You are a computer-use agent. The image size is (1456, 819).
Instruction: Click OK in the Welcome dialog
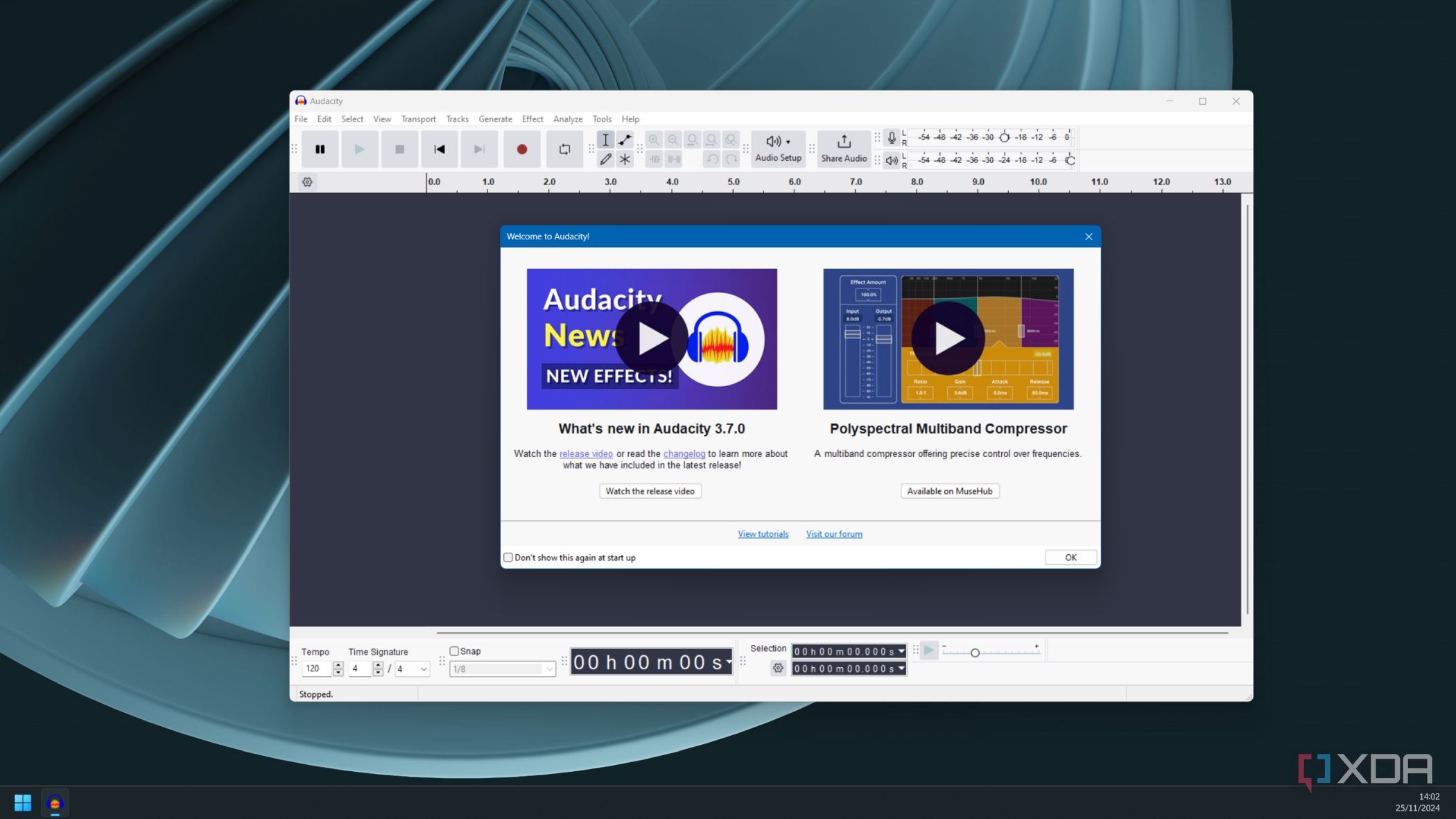coord(1071,558)
